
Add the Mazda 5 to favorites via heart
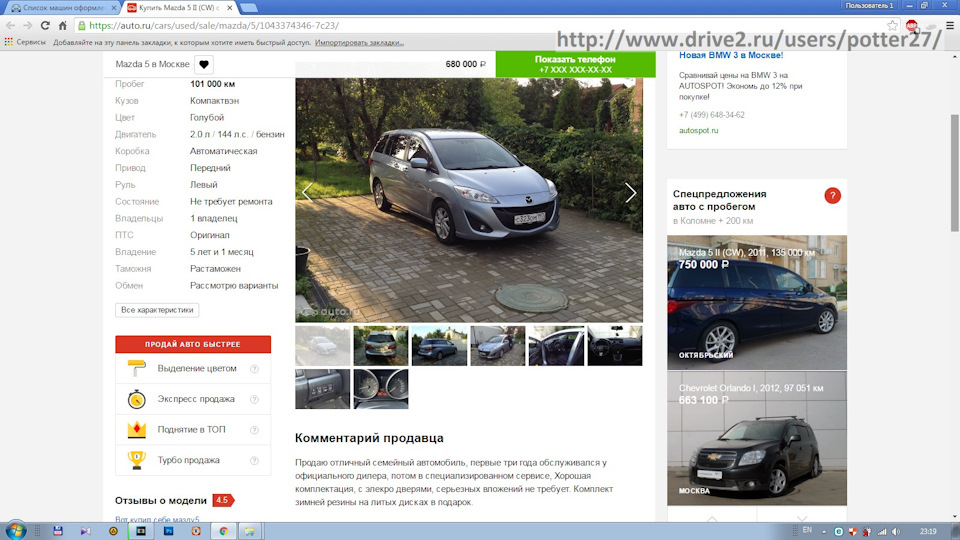pos(204,64)
